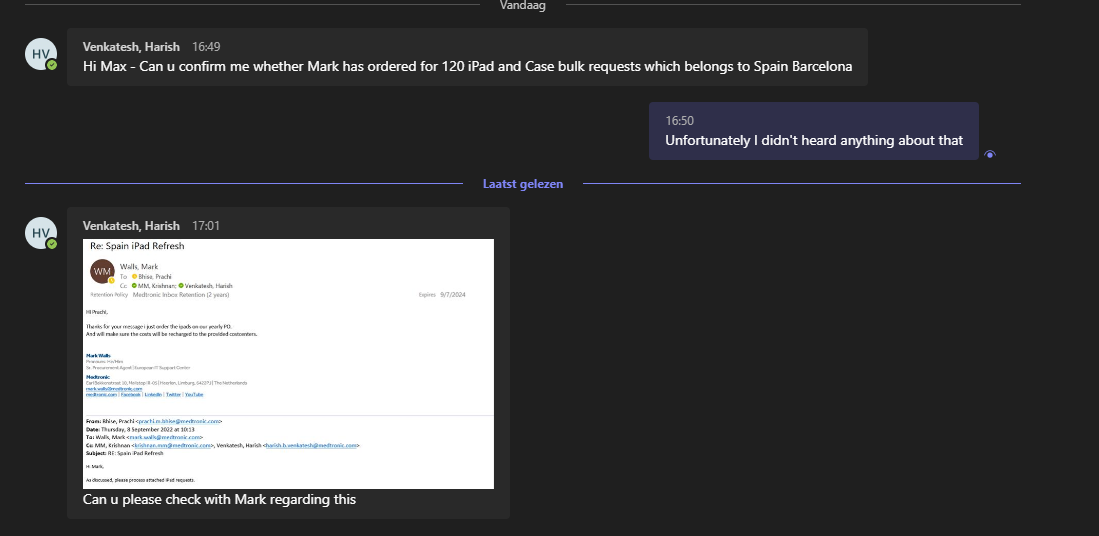Click the WM avatar in the email screenshot
The height and width of the screenshot is (536, 1099).
click(102, 272)
